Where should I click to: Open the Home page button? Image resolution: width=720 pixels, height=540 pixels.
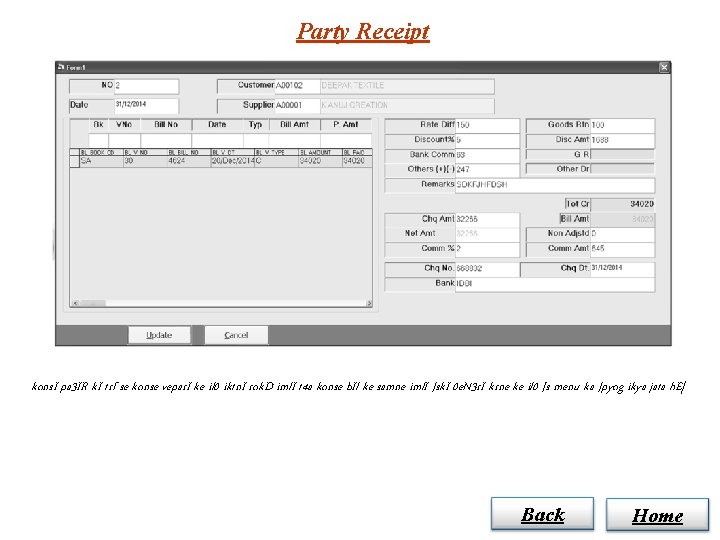point(658,515)
